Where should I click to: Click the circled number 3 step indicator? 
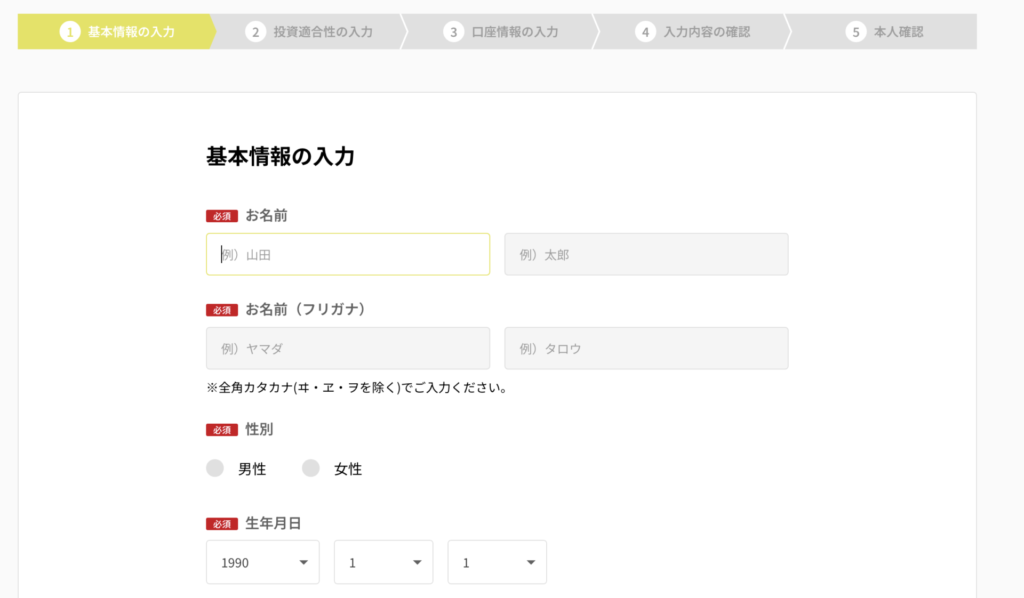coord(451,32)
